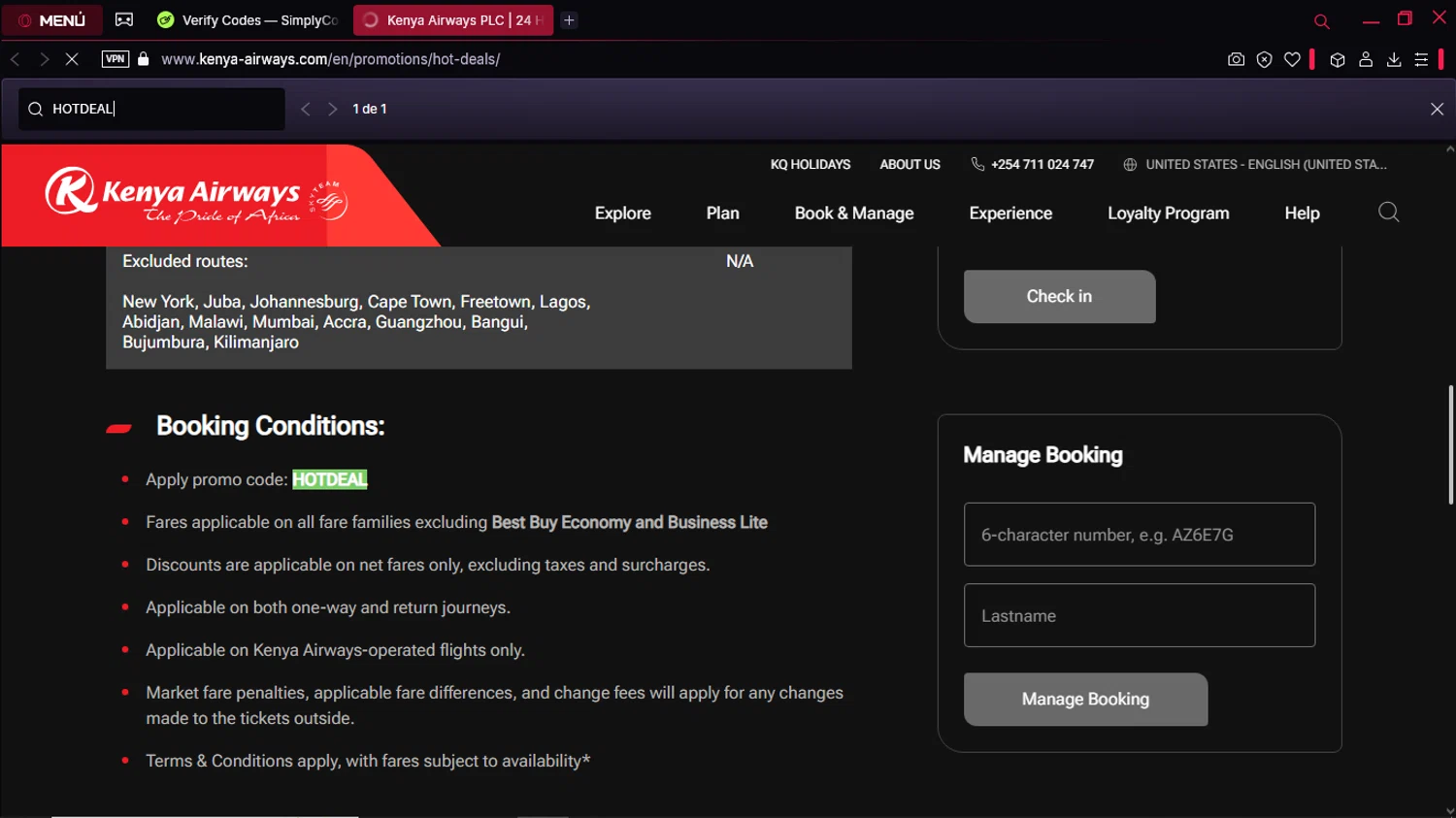Open About Us link
The width and height of the screenshot is (1456, 818).
pyautogui.click(x=910, y=164)
